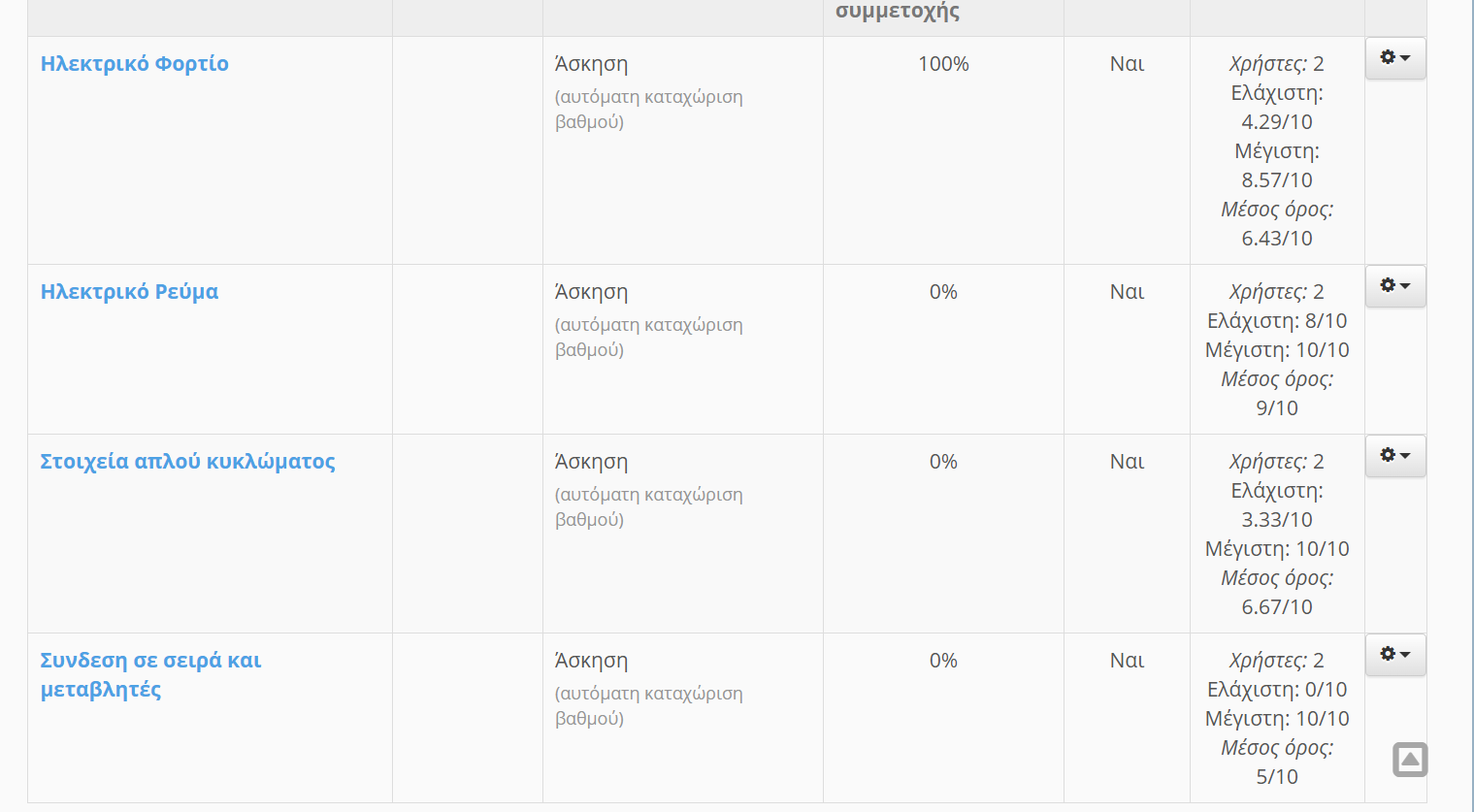Open gear settings for Ηλεκτρικό Ρεύμα row

click(1395, 286)
